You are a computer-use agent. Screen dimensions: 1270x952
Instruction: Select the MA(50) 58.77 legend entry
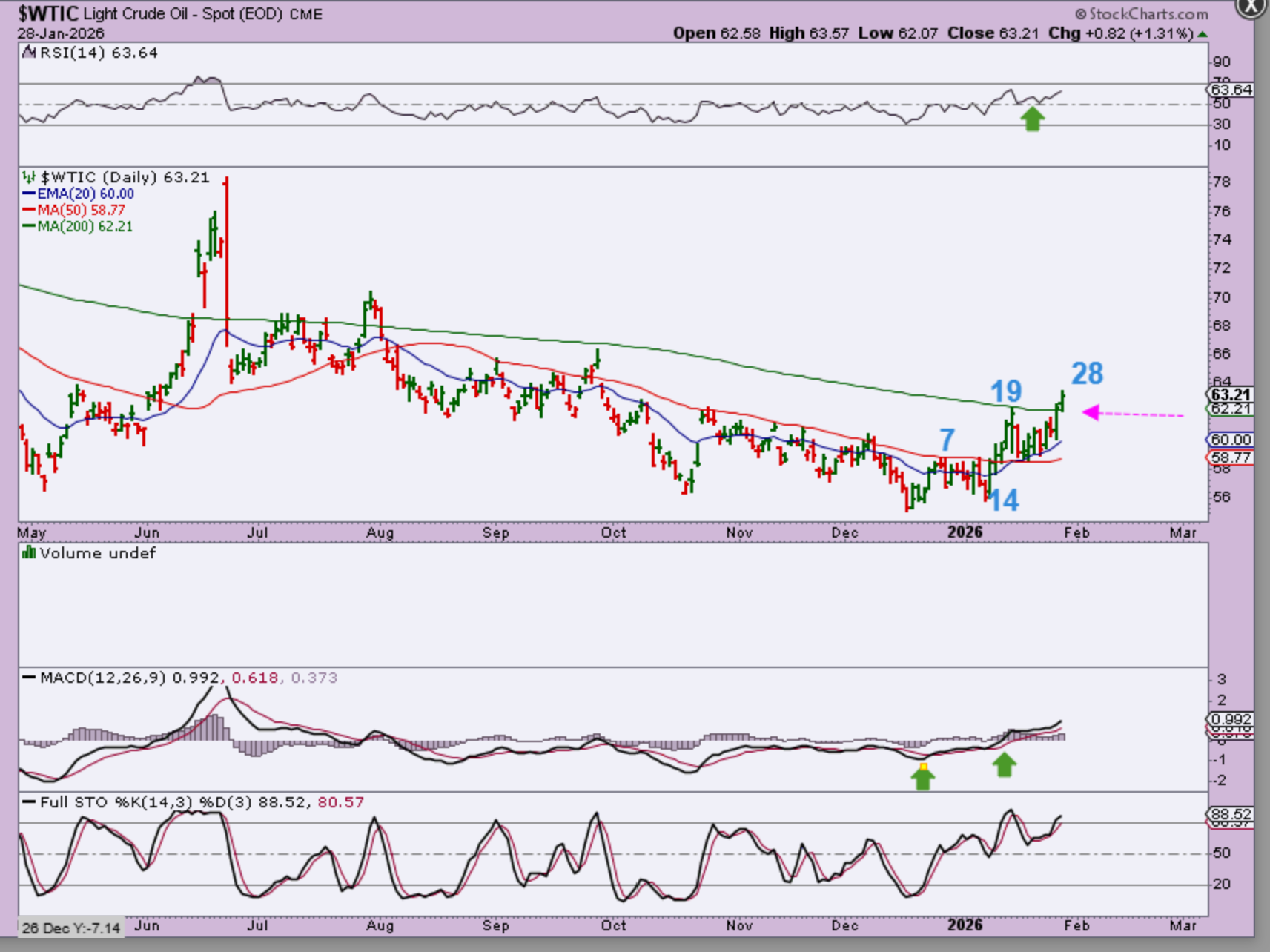74,210
